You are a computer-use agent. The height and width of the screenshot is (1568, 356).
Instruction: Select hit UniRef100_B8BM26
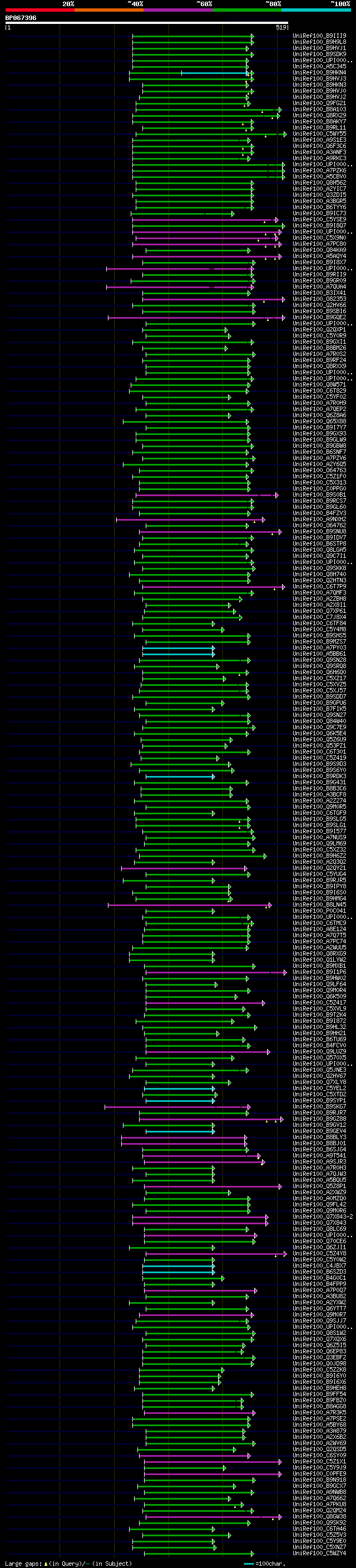click(x=319, y=348)
